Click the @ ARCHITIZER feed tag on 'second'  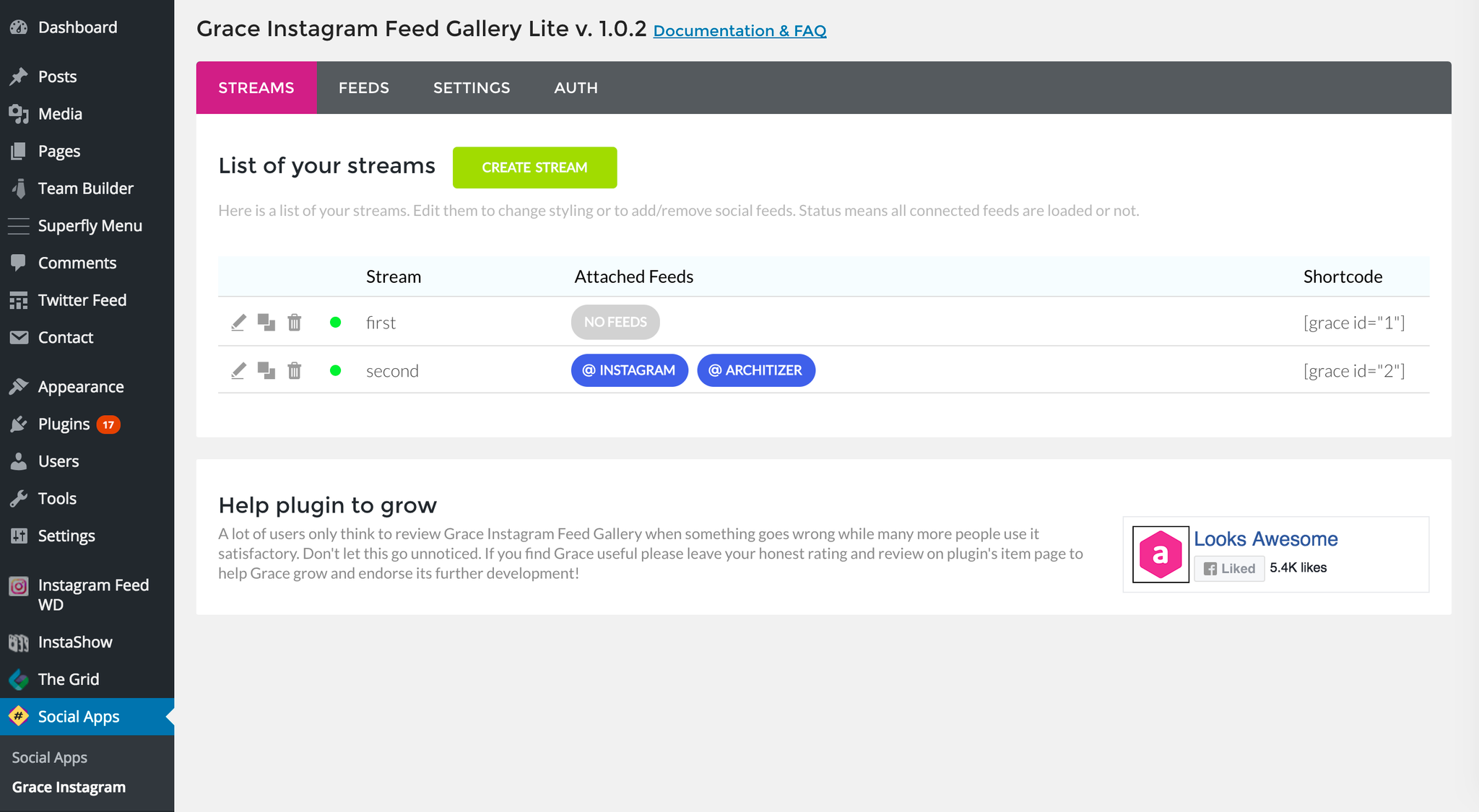pos(757,370)
